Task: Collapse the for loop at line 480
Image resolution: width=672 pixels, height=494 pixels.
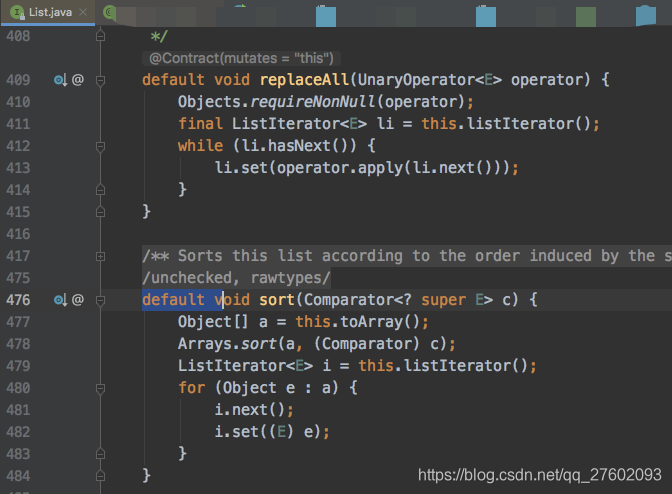Action: click(100, 389)
